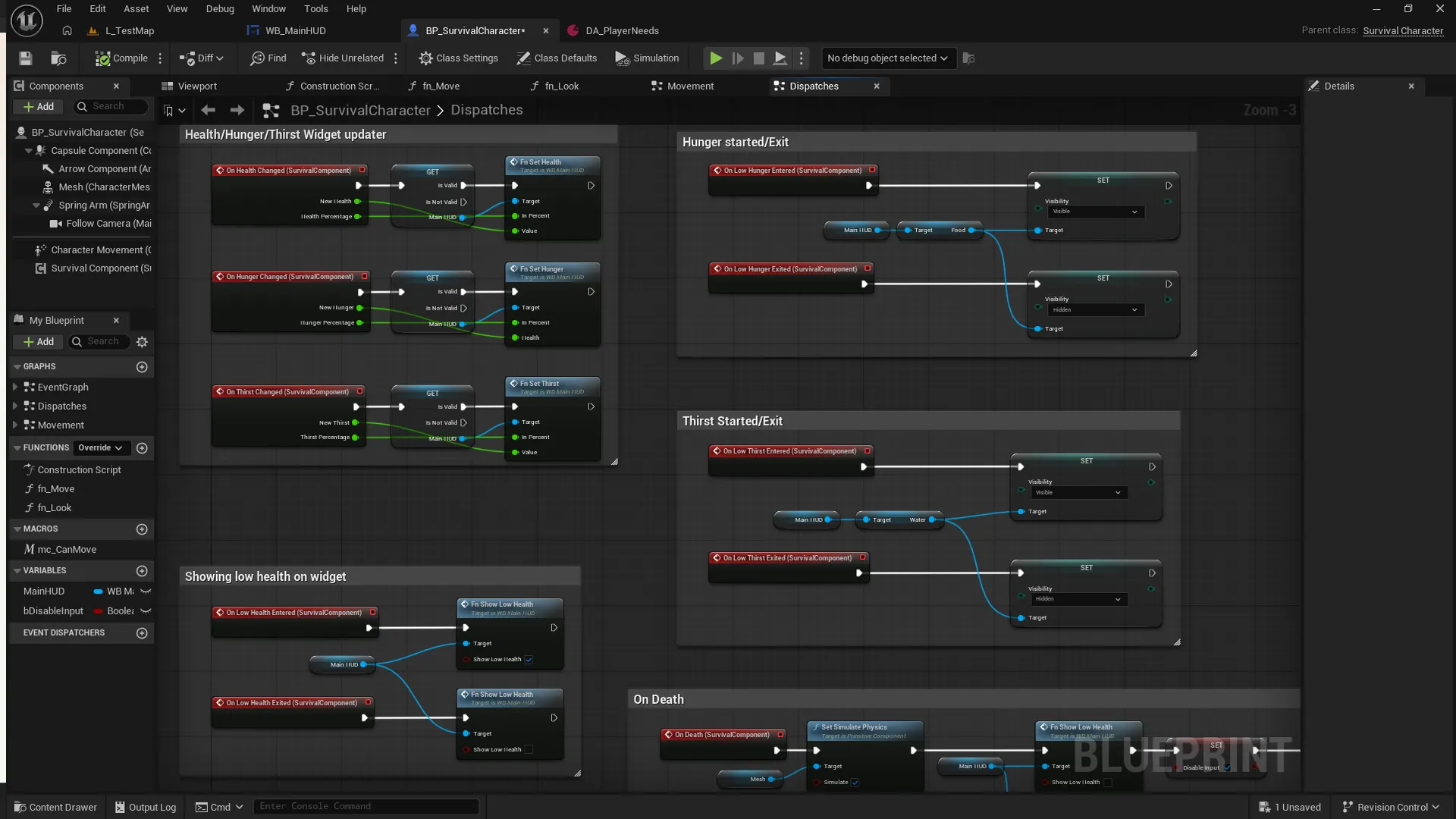Click the Find tool
Screen dimensions: 1456x819
pyautogui.click(x=268, y=58)
